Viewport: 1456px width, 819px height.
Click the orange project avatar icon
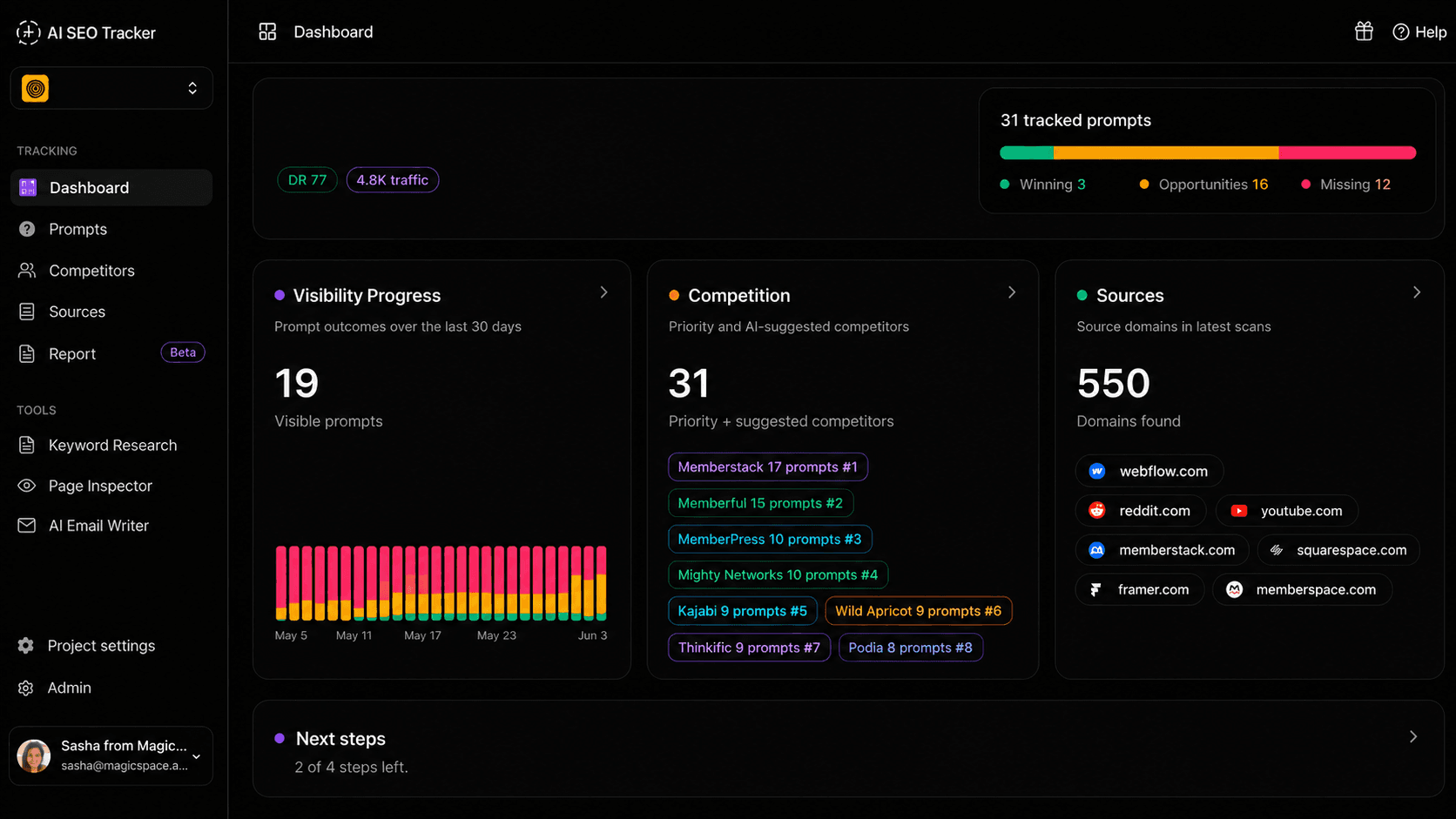pos(36,88)
